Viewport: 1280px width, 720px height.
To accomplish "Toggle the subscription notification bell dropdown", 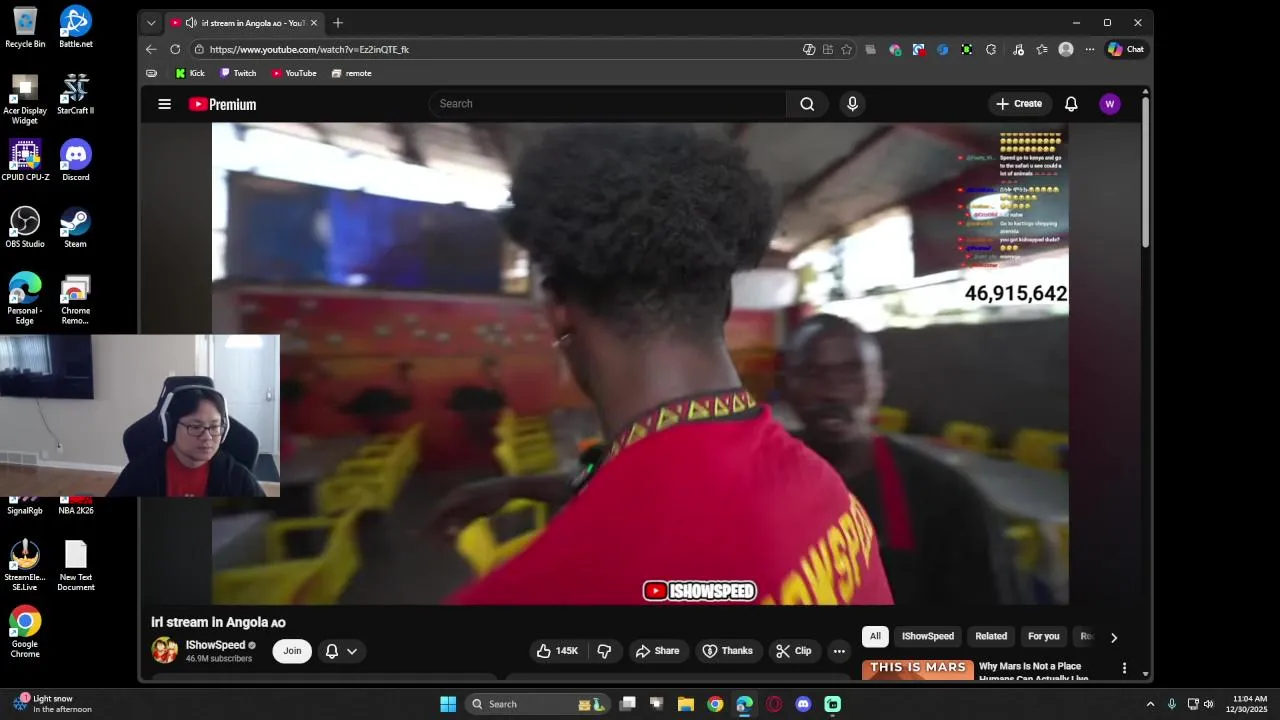I will pos(341,651).
